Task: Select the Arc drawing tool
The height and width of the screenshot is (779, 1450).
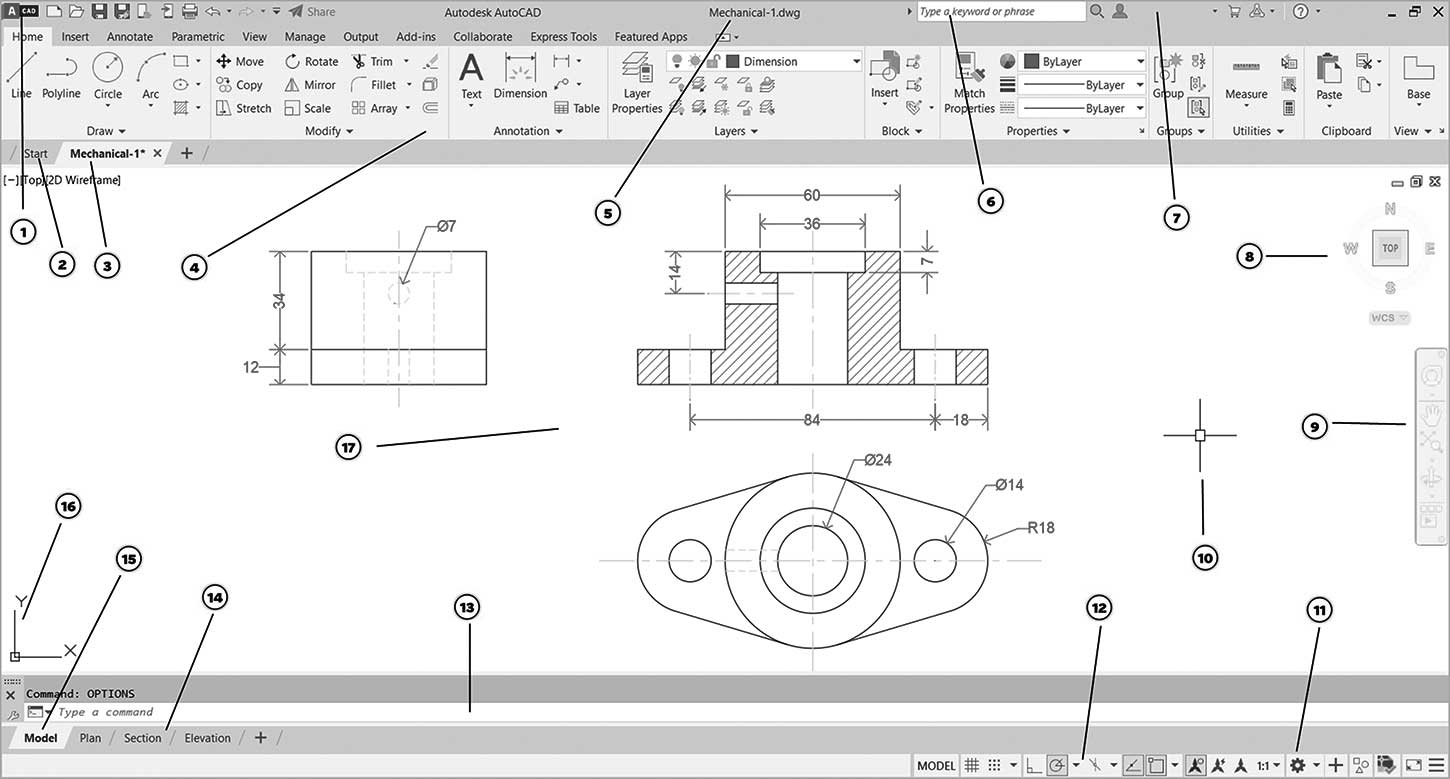Action: pos(150,75)
